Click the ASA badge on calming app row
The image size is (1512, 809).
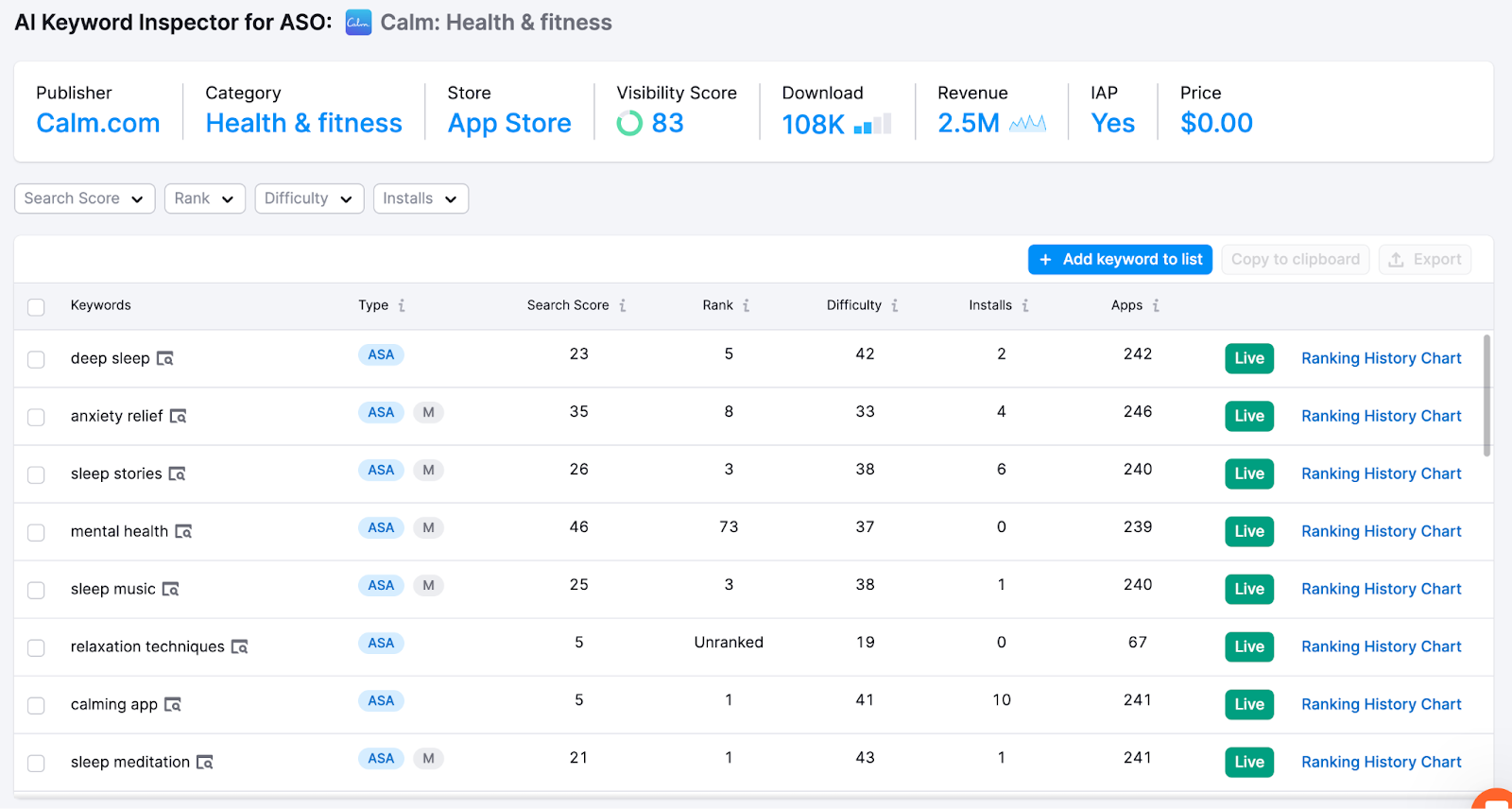pos(381,700)
